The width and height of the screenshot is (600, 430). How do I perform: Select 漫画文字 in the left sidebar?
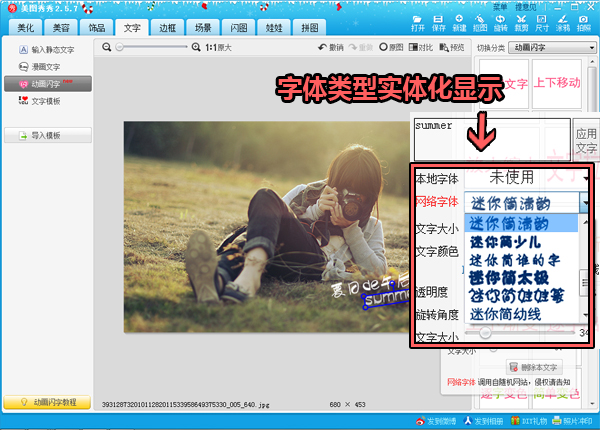(45, 66)
